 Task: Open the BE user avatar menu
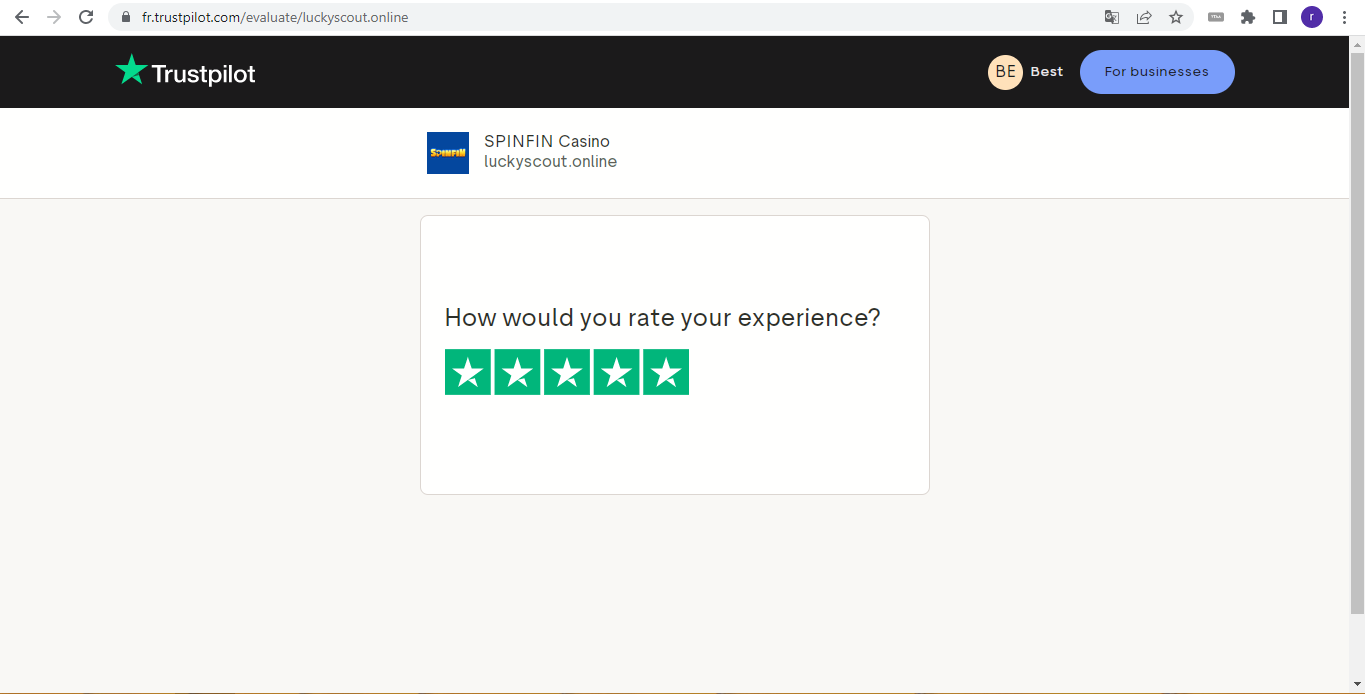(1005, 72)
